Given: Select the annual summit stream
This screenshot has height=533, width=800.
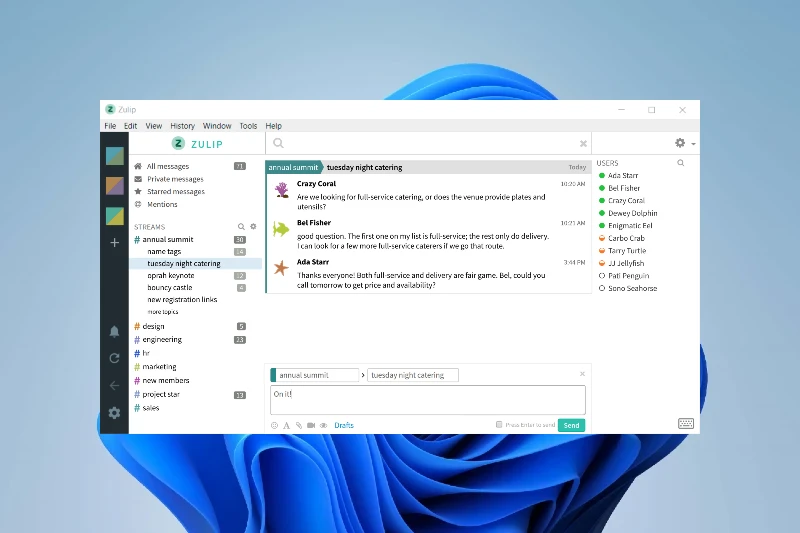Looking at the screenshot, I should click(168, 239).
